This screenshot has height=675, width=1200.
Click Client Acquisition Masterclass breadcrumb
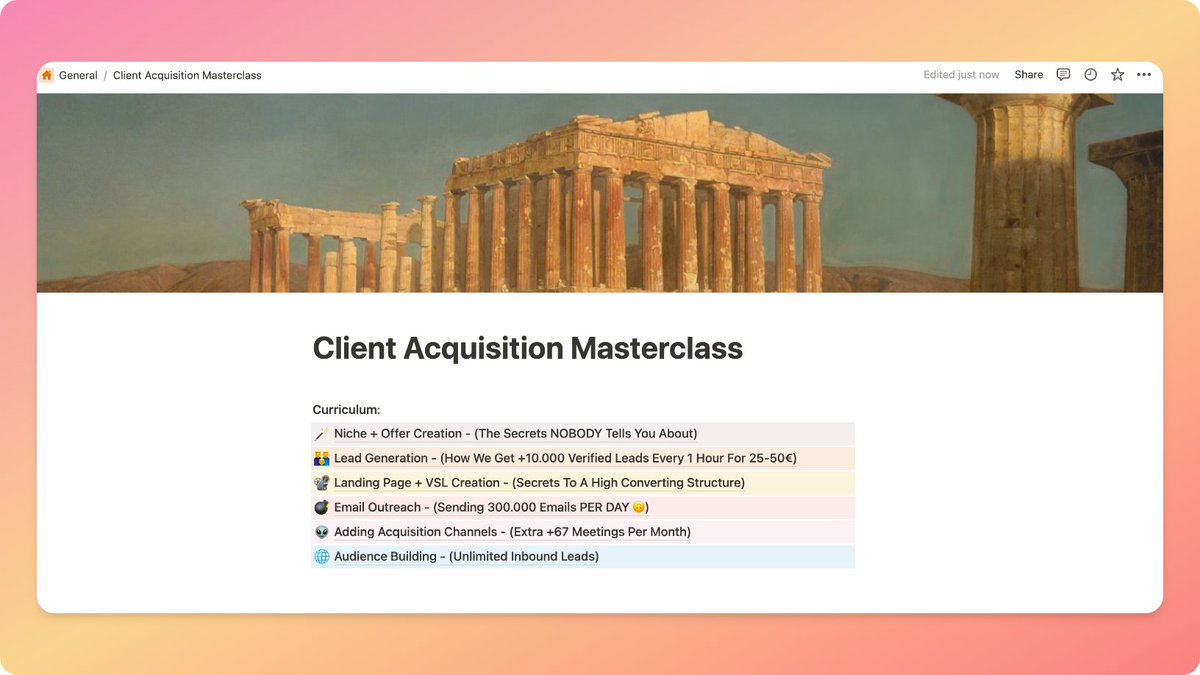[187, 75]
